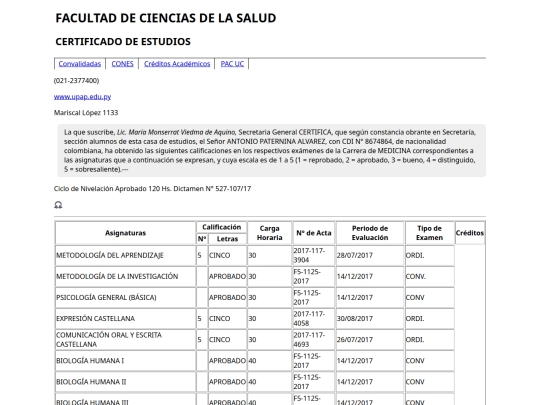Viewport: 540px width, 405px height.
Task: Follow the www.upap.edu.py link
Action: (82, 97)
